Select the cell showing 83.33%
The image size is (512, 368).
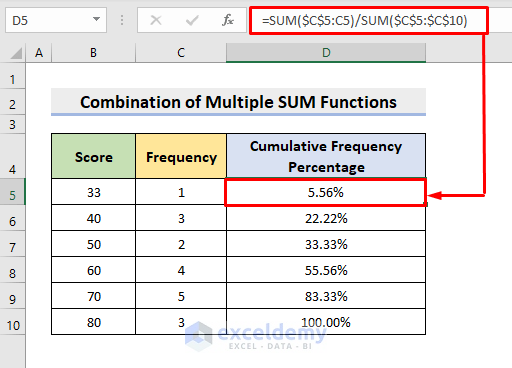[x=326, y=296]
